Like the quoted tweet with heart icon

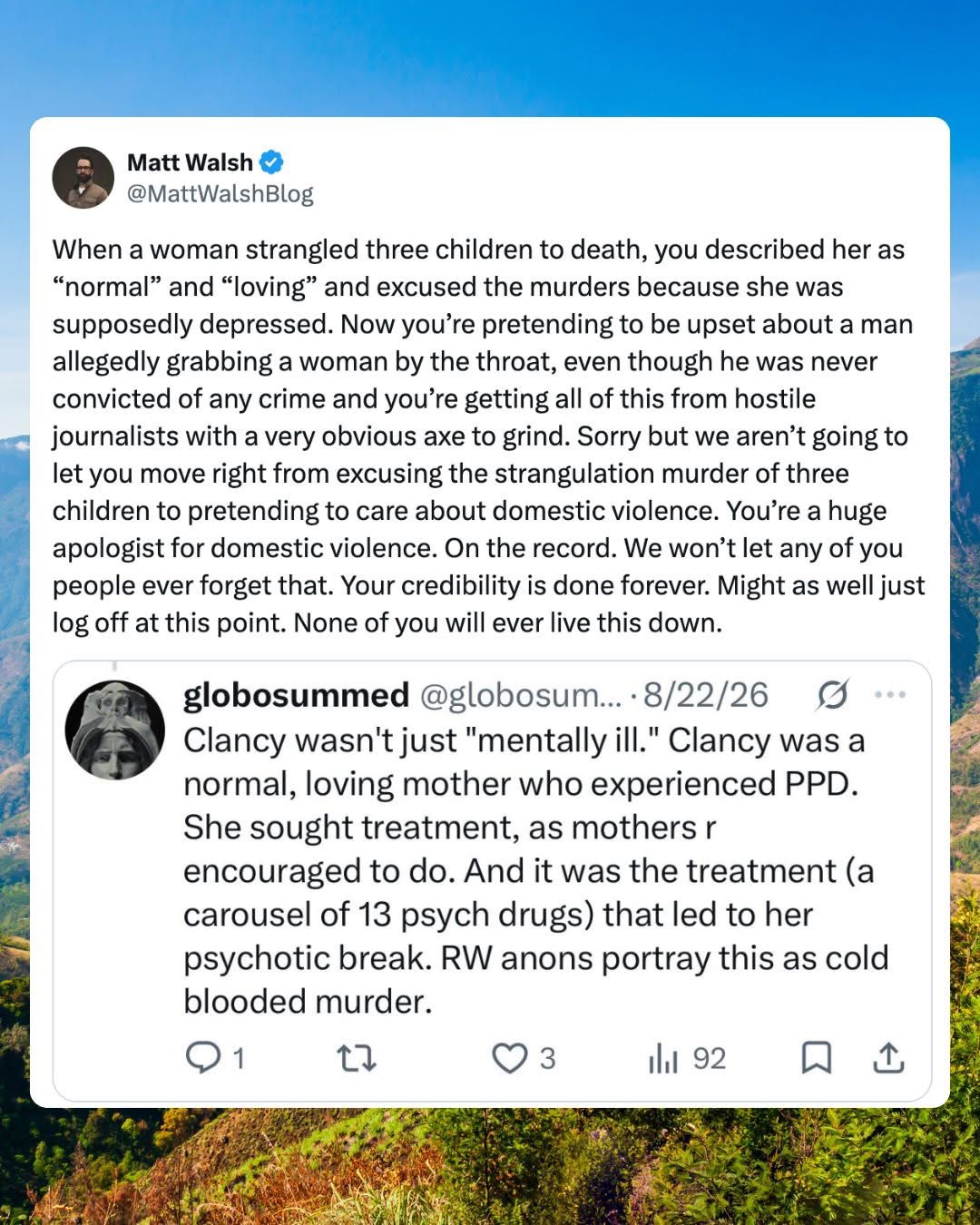tap(509, 1058)
